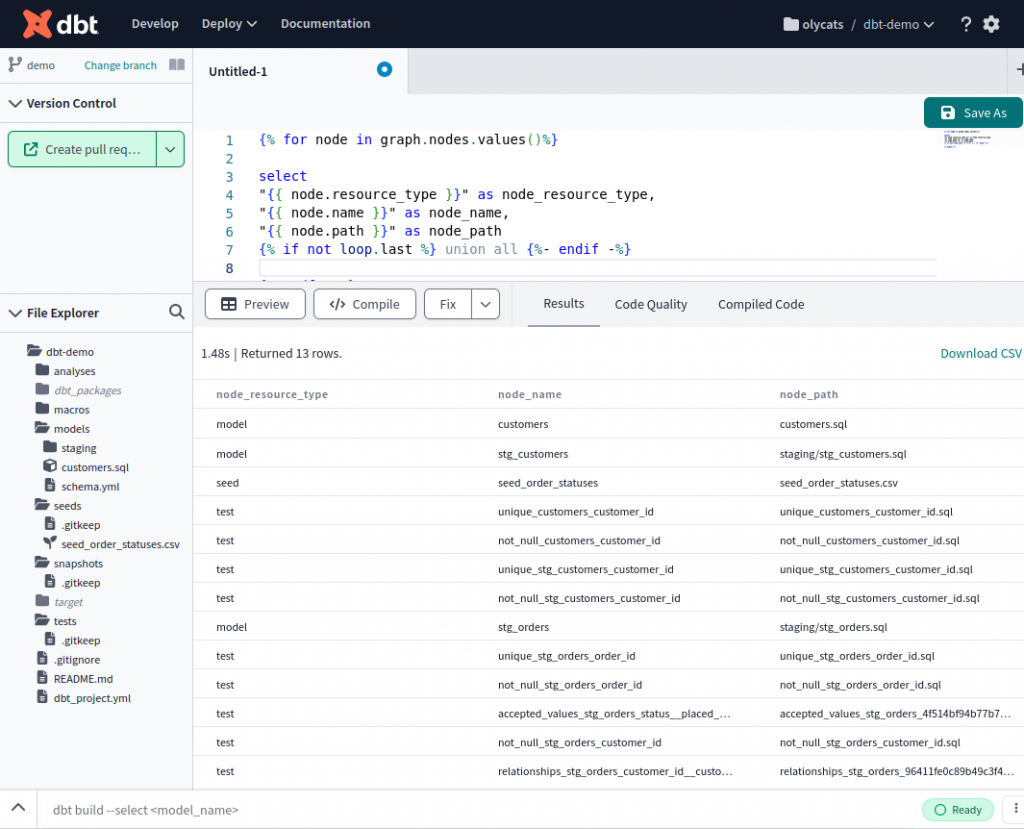Open the settings gear icon
The height and width of the screenshot is (829, 1024).
[x=991, y=24]
